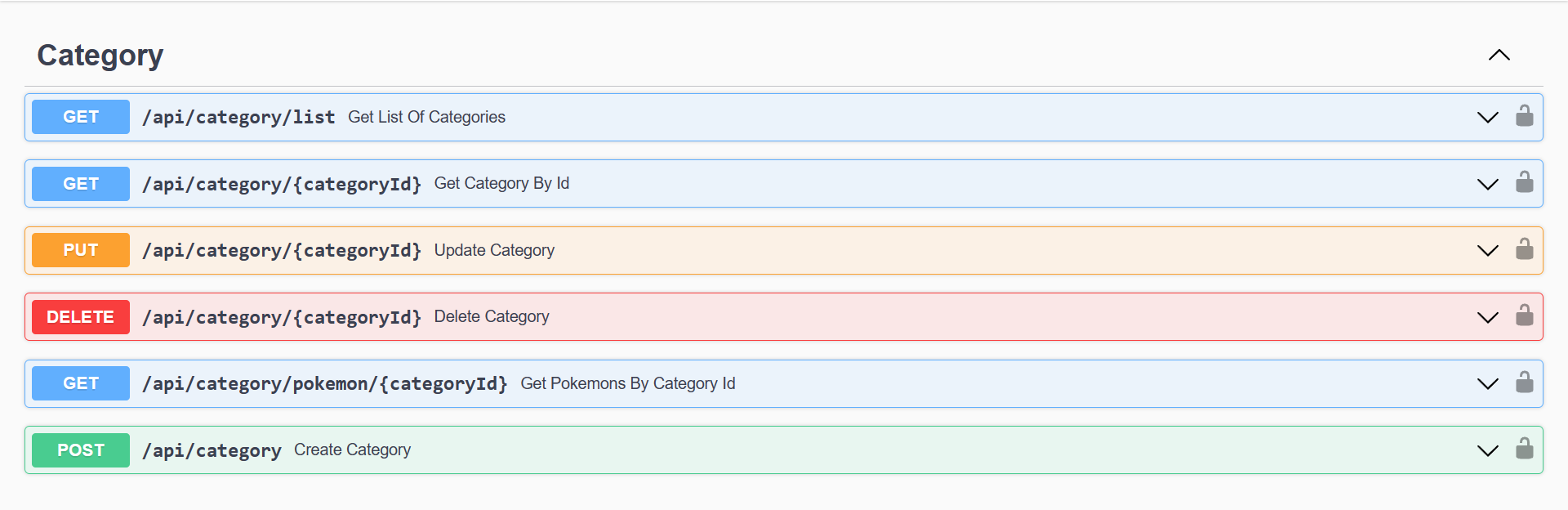
Task: Click the Category section heading
Action: point(100,56)
